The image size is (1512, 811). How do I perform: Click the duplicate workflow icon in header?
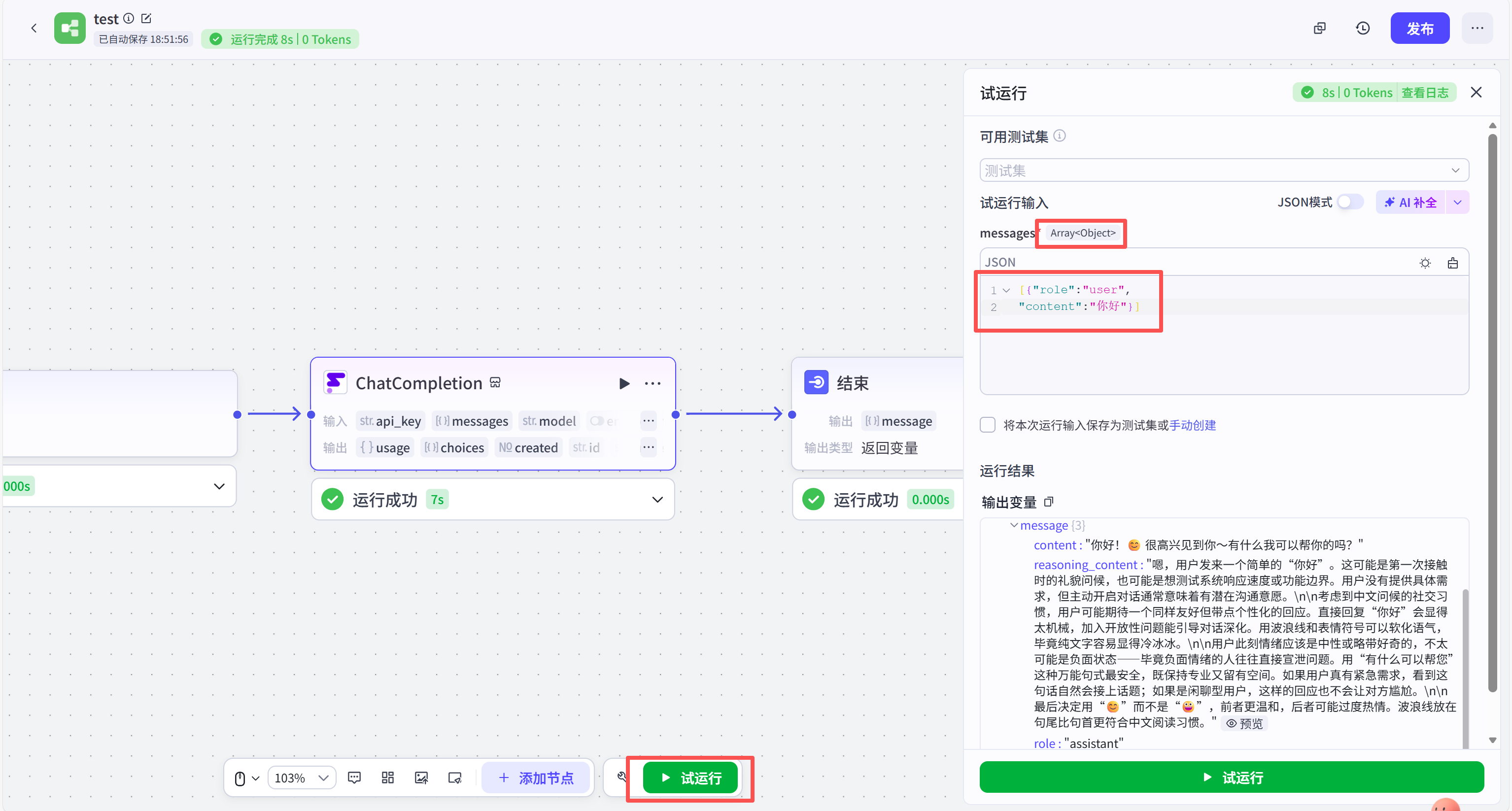click(x=1319, y=28)
